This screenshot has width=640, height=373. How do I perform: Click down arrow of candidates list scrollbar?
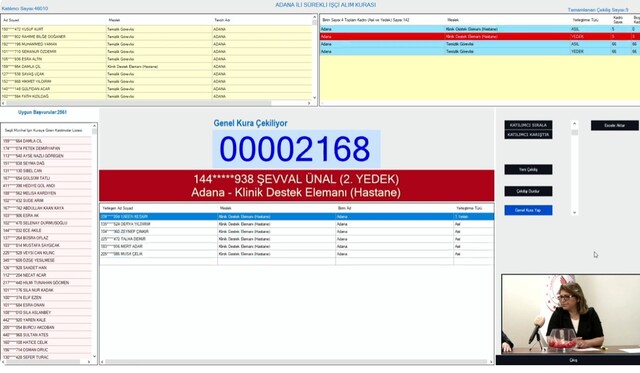[x=94, y=357]
